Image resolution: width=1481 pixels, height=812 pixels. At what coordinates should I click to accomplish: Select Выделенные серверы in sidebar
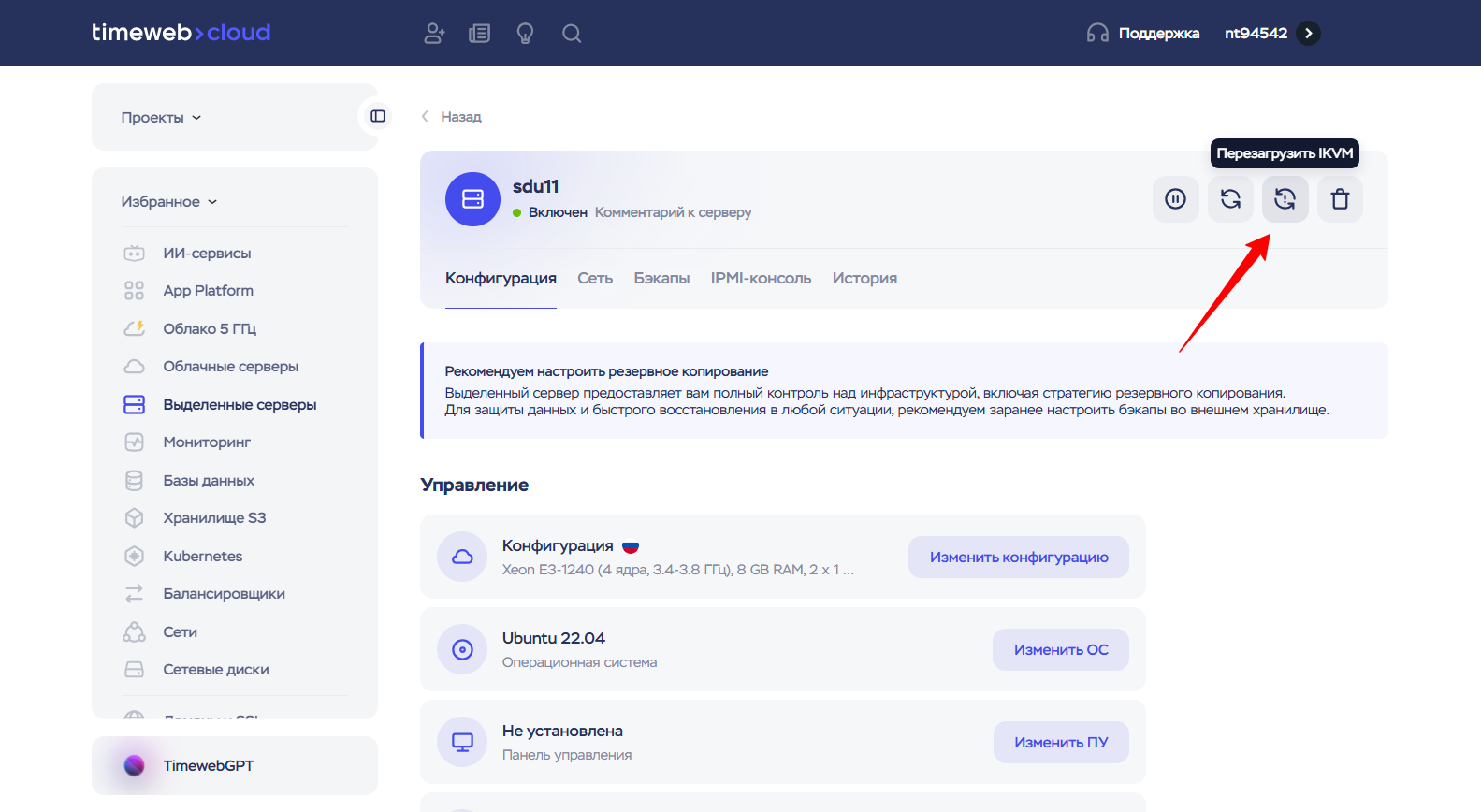click(x=240, y=404)
